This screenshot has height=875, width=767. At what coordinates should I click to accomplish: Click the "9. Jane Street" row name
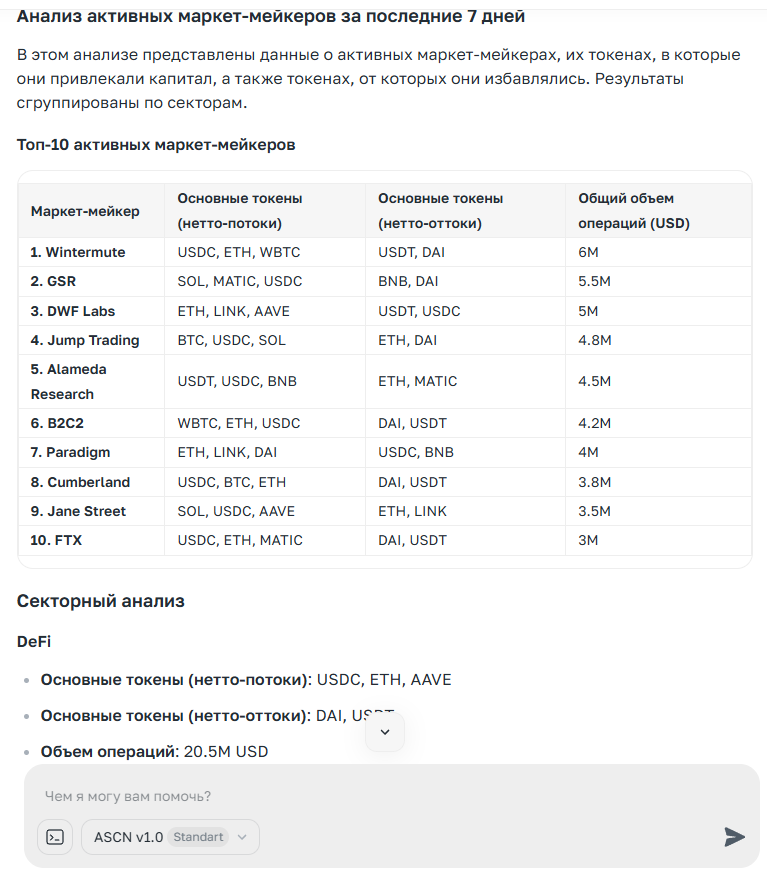pos(78,511)
